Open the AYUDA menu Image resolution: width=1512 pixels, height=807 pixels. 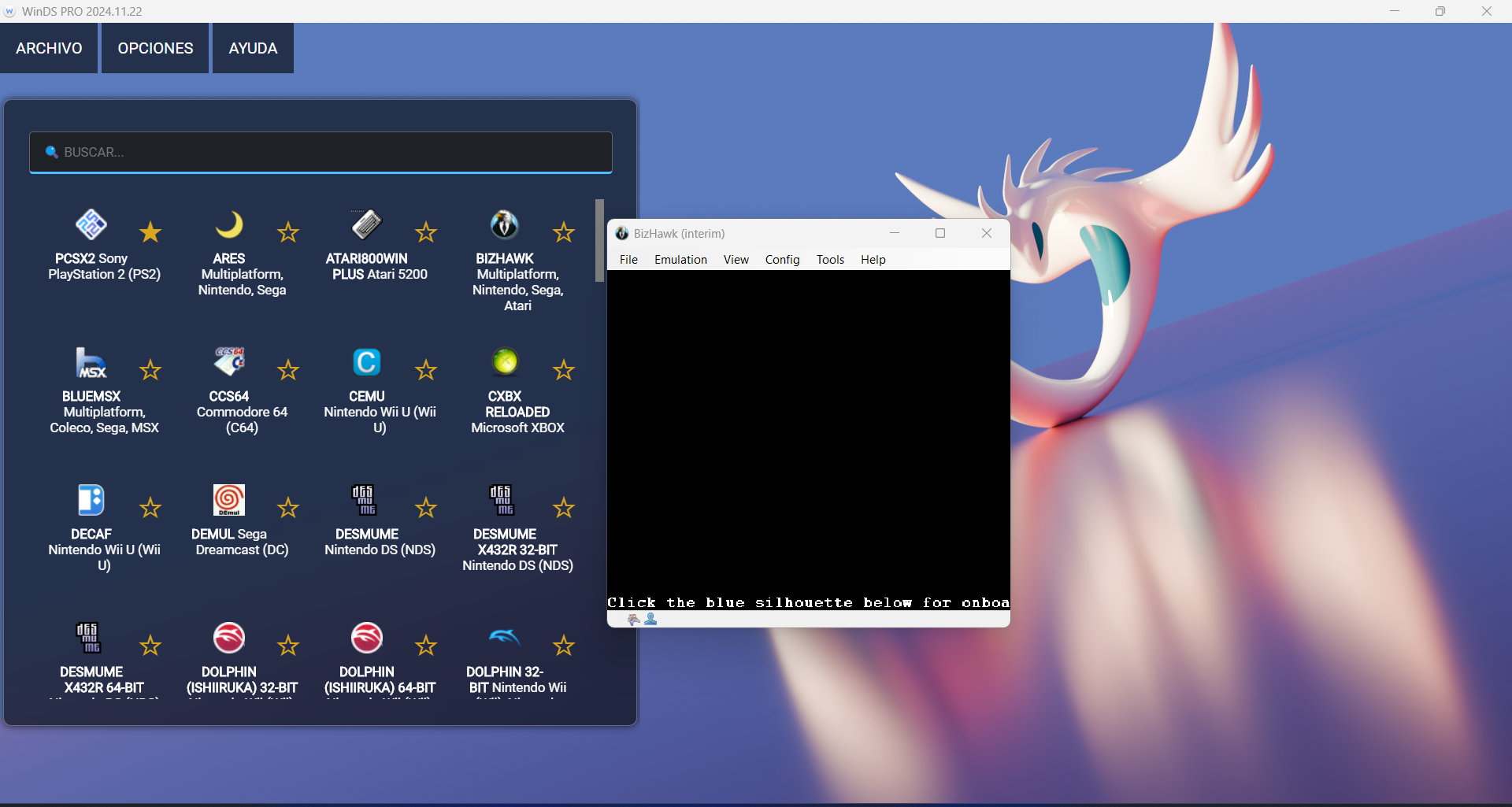[x=253, y=48]
